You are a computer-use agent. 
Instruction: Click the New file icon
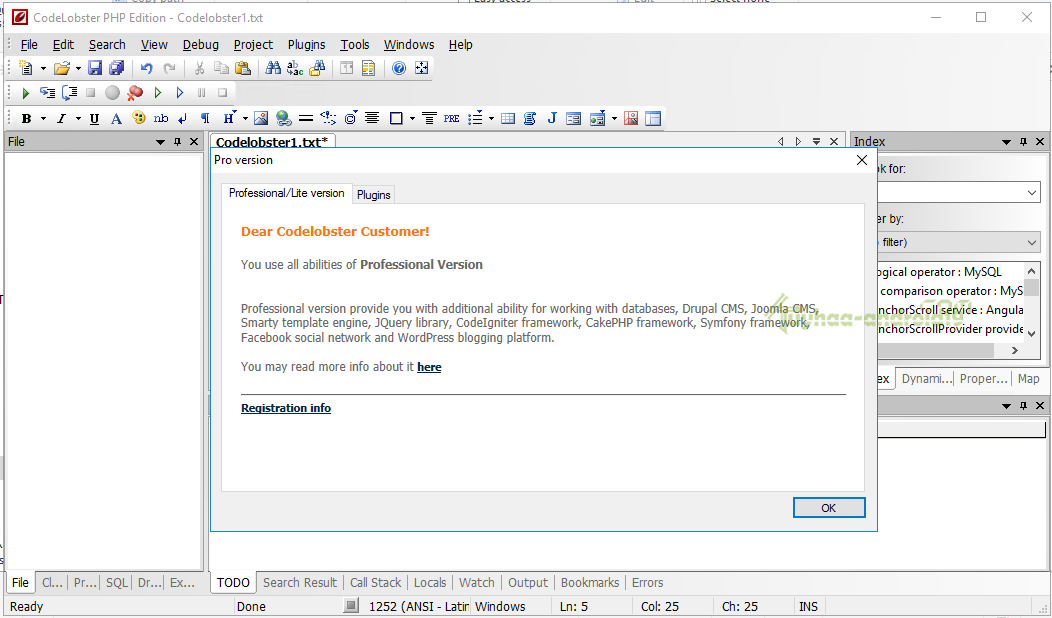(x=26, y=68)
